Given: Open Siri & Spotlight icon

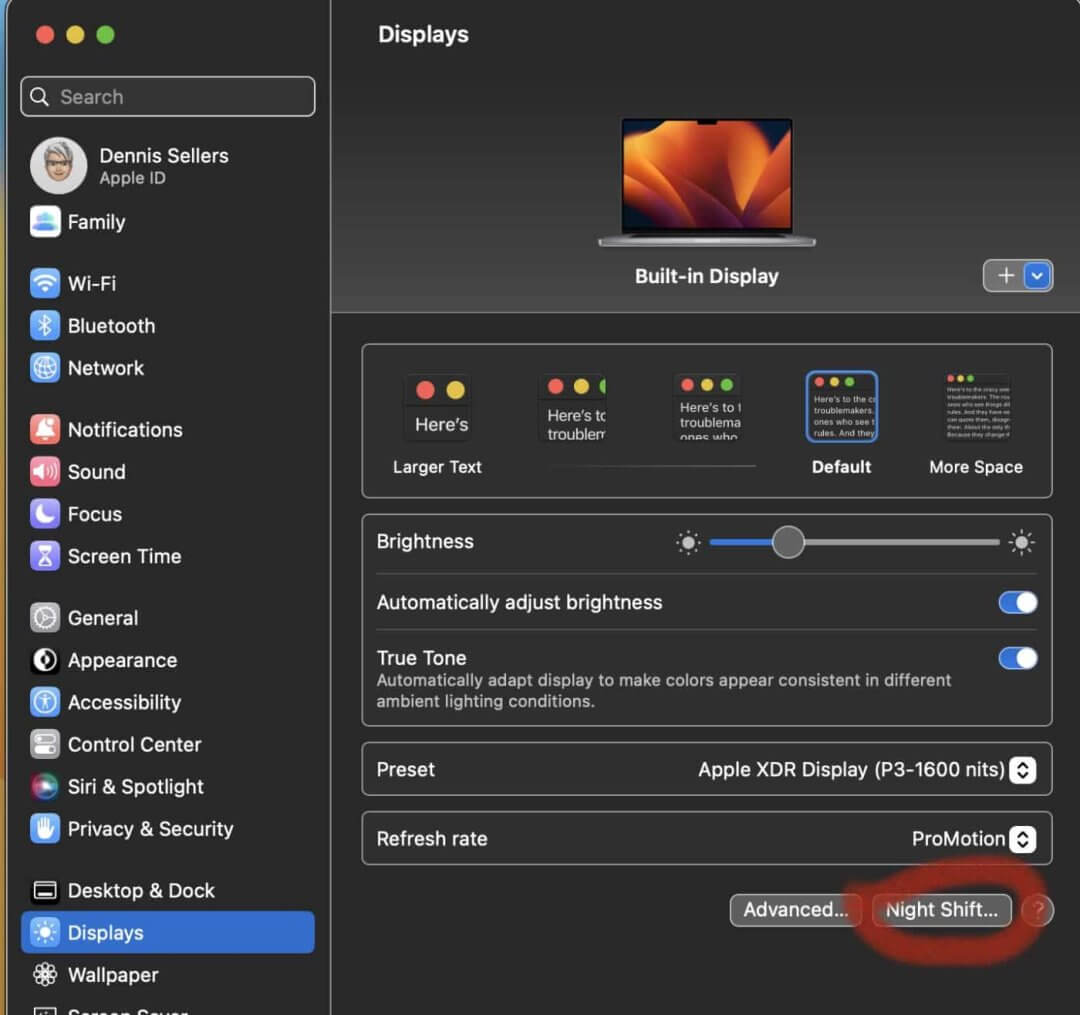Looking at the screenshot, I should 45,787.
